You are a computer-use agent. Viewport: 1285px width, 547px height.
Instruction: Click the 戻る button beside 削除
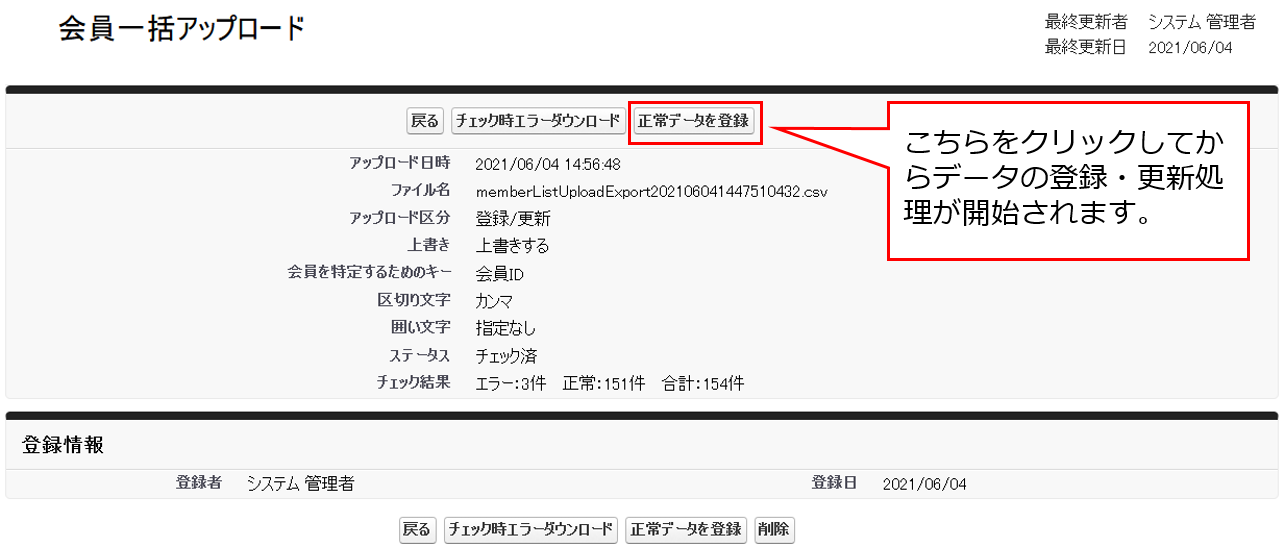coord(417,530)
